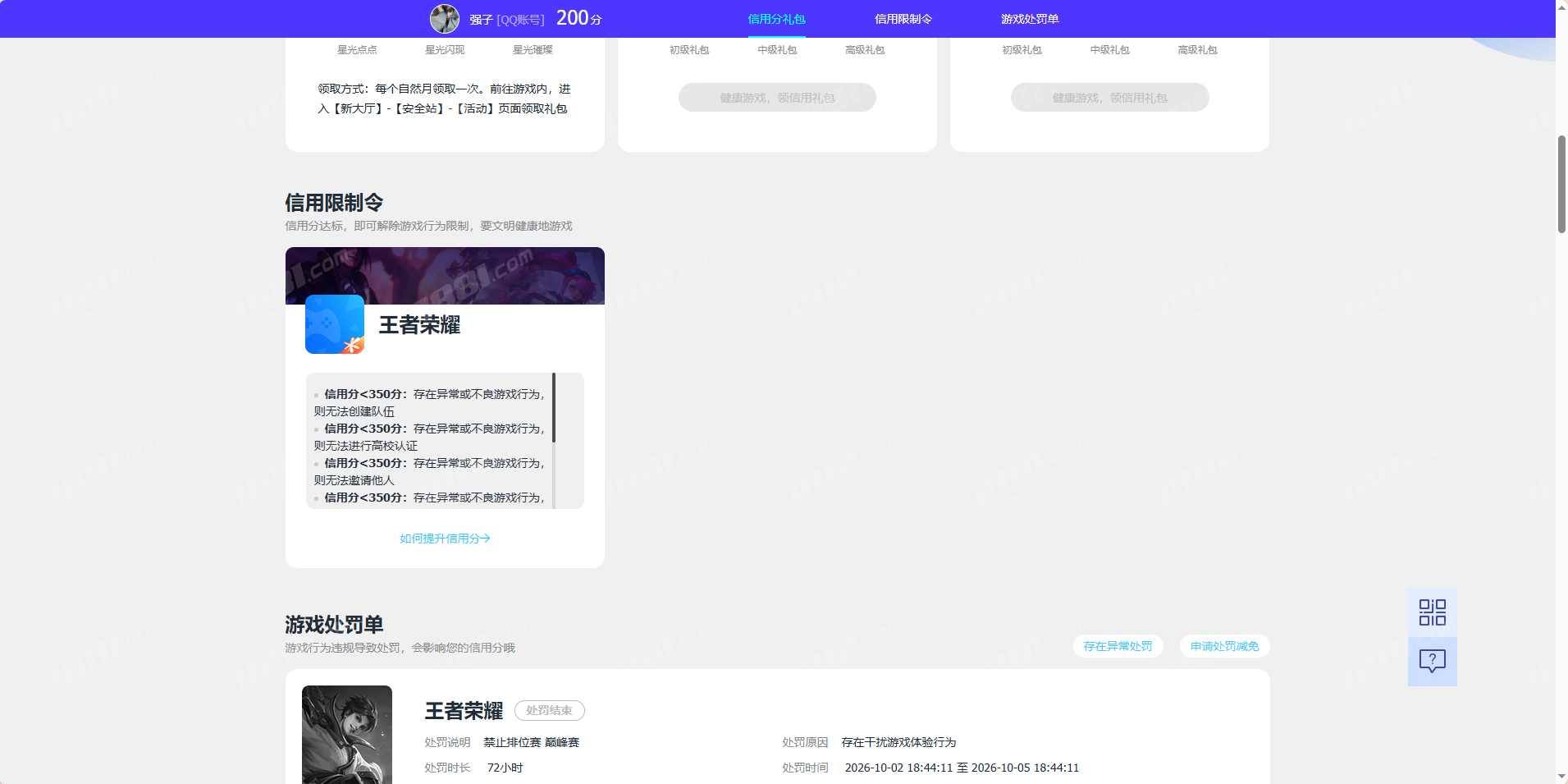This screenshot has height=784, width=1568.
Task: Click the 王者荣耀 hero portrait thumbnail
Action: [347, 735]
